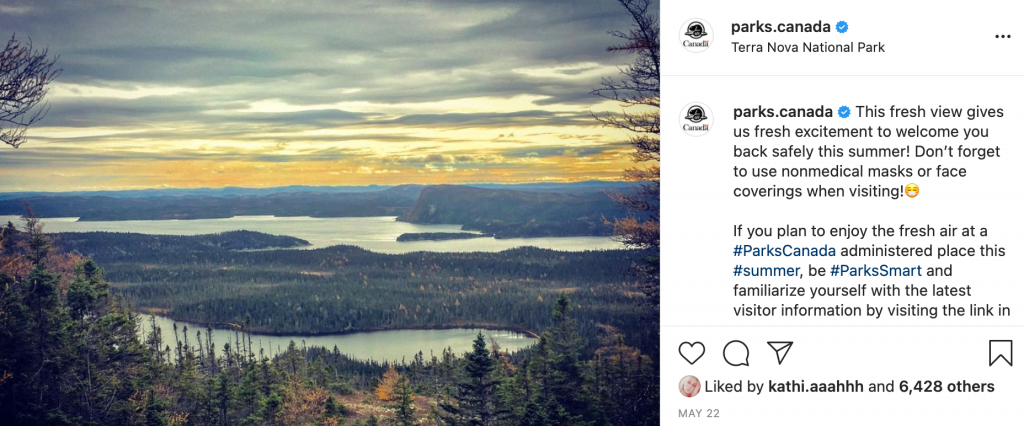Click verified badge next to header username

click(842, 27)
